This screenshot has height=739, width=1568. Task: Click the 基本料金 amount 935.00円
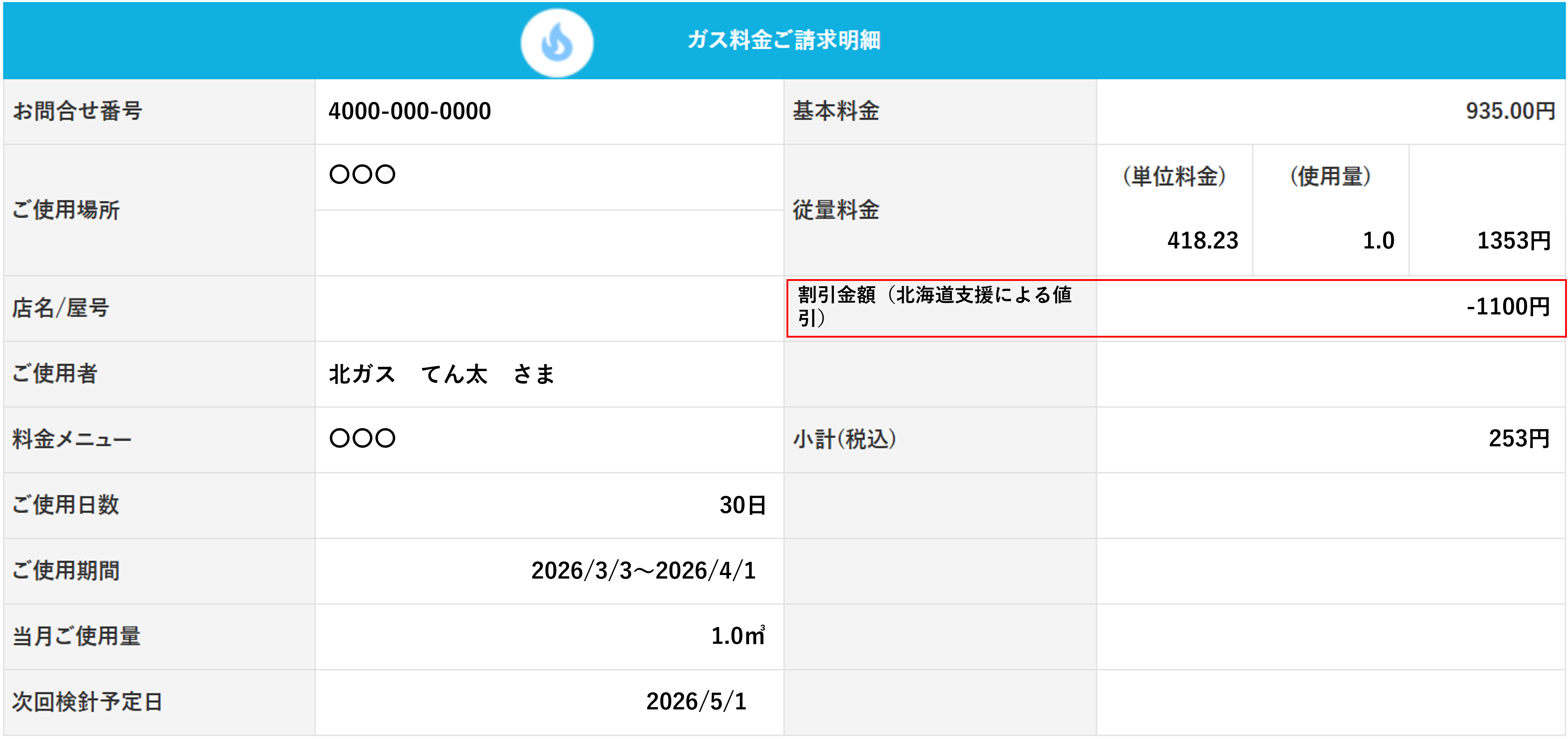[x=1509, y=111]
